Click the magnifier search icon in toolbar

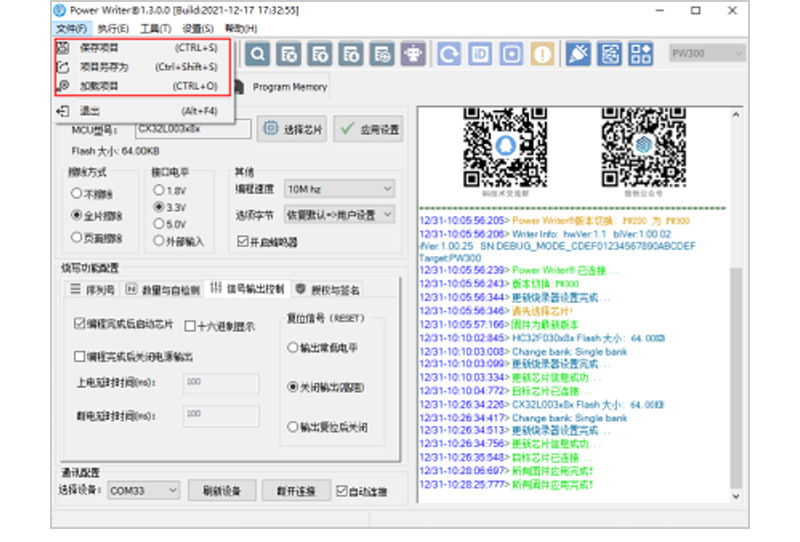pyautogui.click(x=258, y=54)
